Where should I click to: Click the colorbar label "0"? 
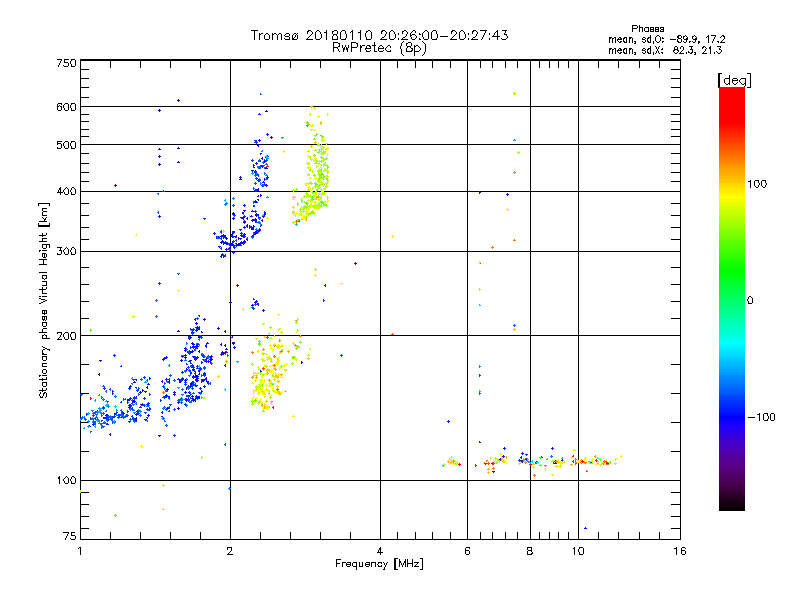click(750, 301)
